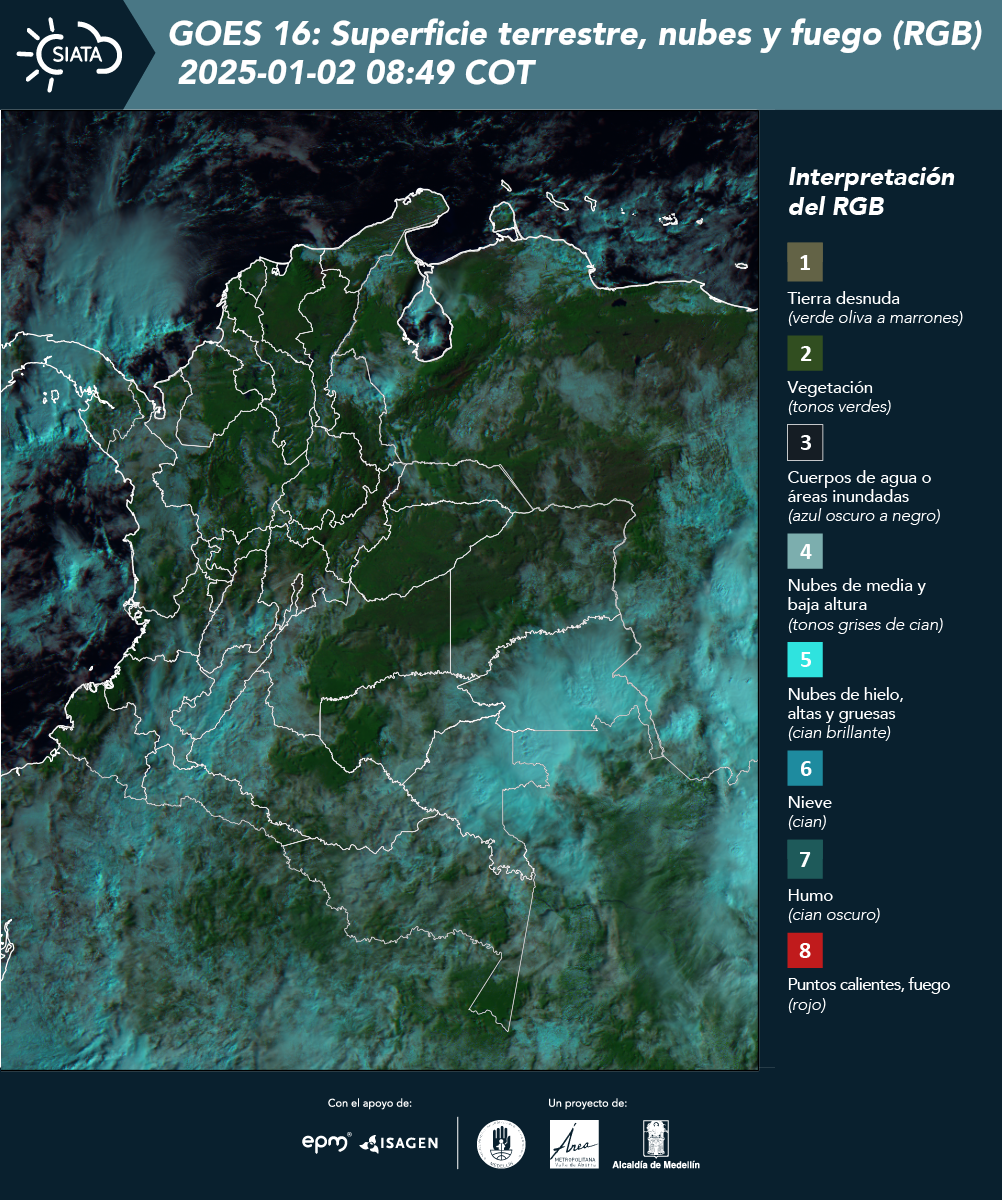Click the "Con el apoyo de:" caption
The width and height of the screenshot is (1002, 1200).
coord(370,1103)
